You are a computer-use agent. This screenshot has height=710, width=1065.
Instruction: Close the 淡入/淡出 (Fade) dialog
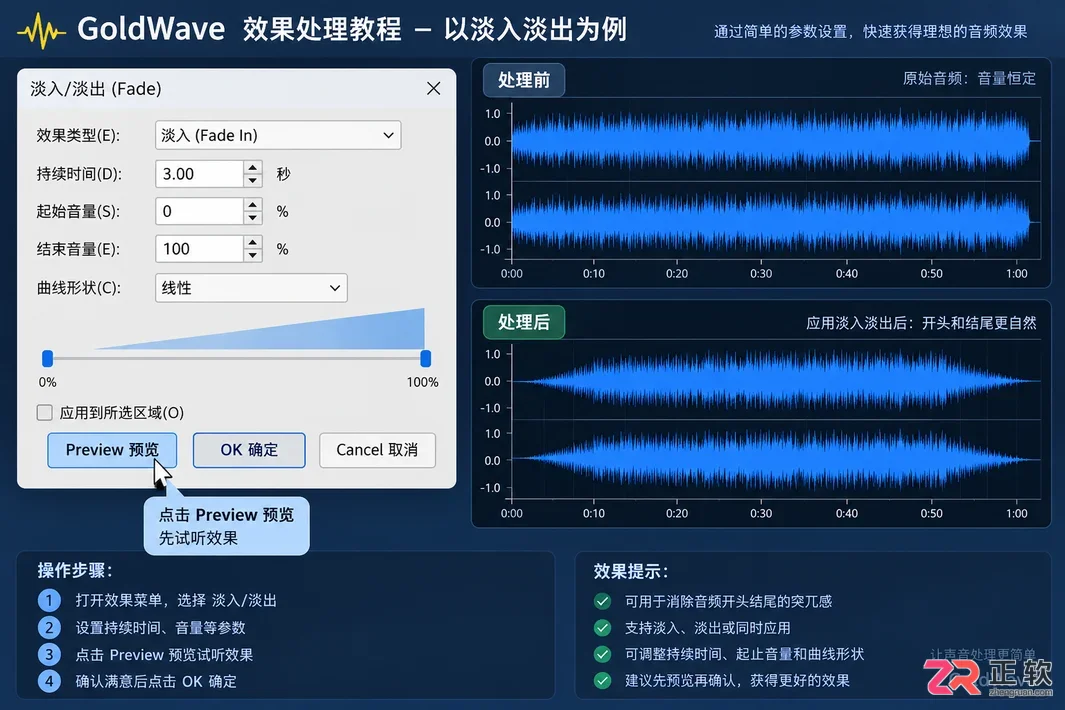pyautogui.click(x=433, y=88)
